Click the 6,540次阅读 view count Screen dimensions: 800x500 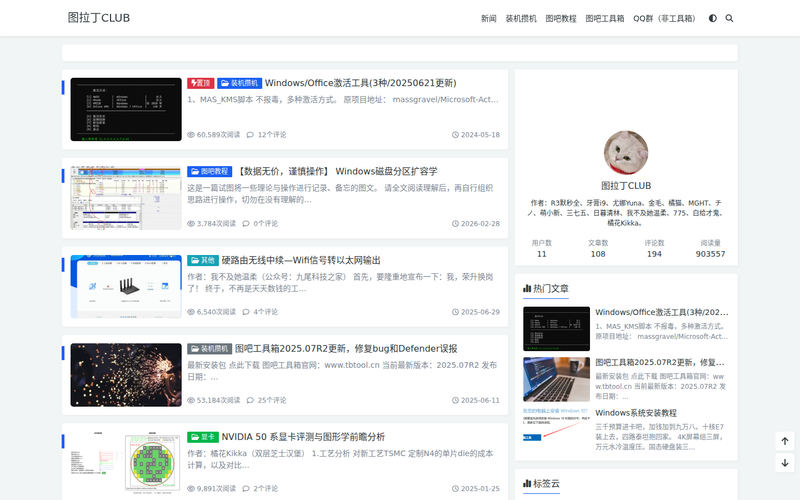pos(211,312)
